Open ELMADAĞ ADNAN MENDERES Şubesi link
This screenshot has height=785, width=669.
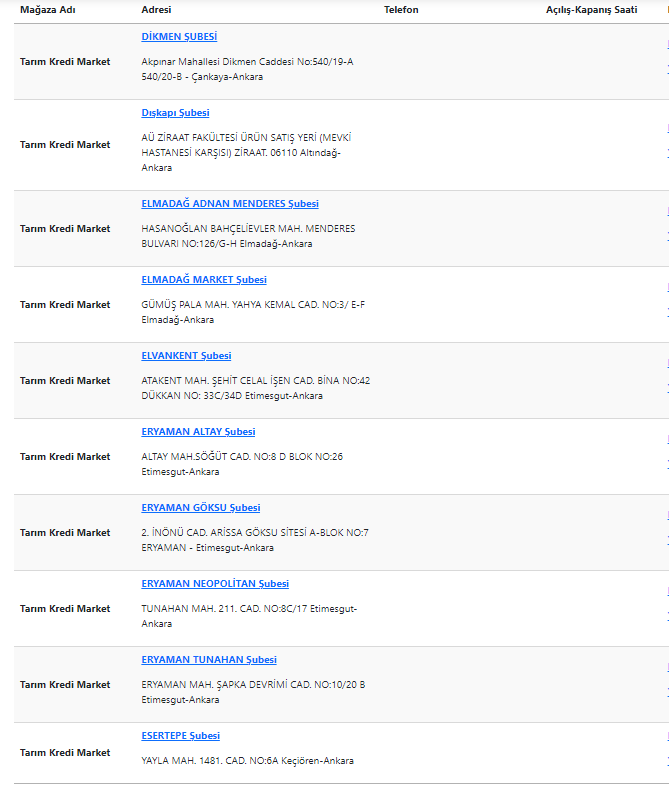point(230,204)
